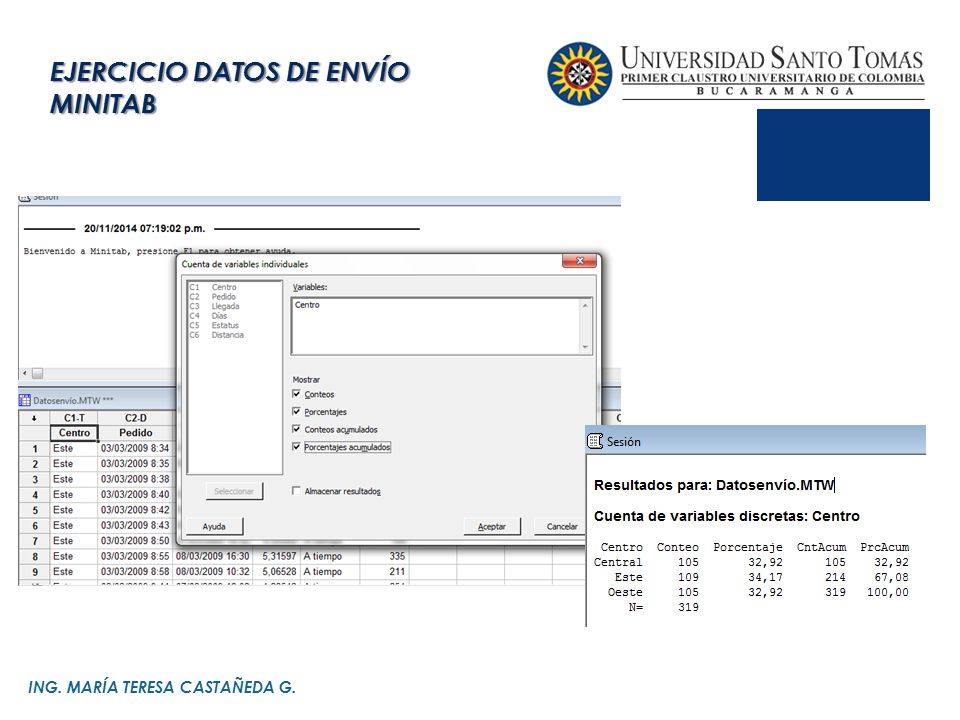Close the Cuenta de variables dialog
960x720 pixels.
pyautogui.click(x=579, y=261)
